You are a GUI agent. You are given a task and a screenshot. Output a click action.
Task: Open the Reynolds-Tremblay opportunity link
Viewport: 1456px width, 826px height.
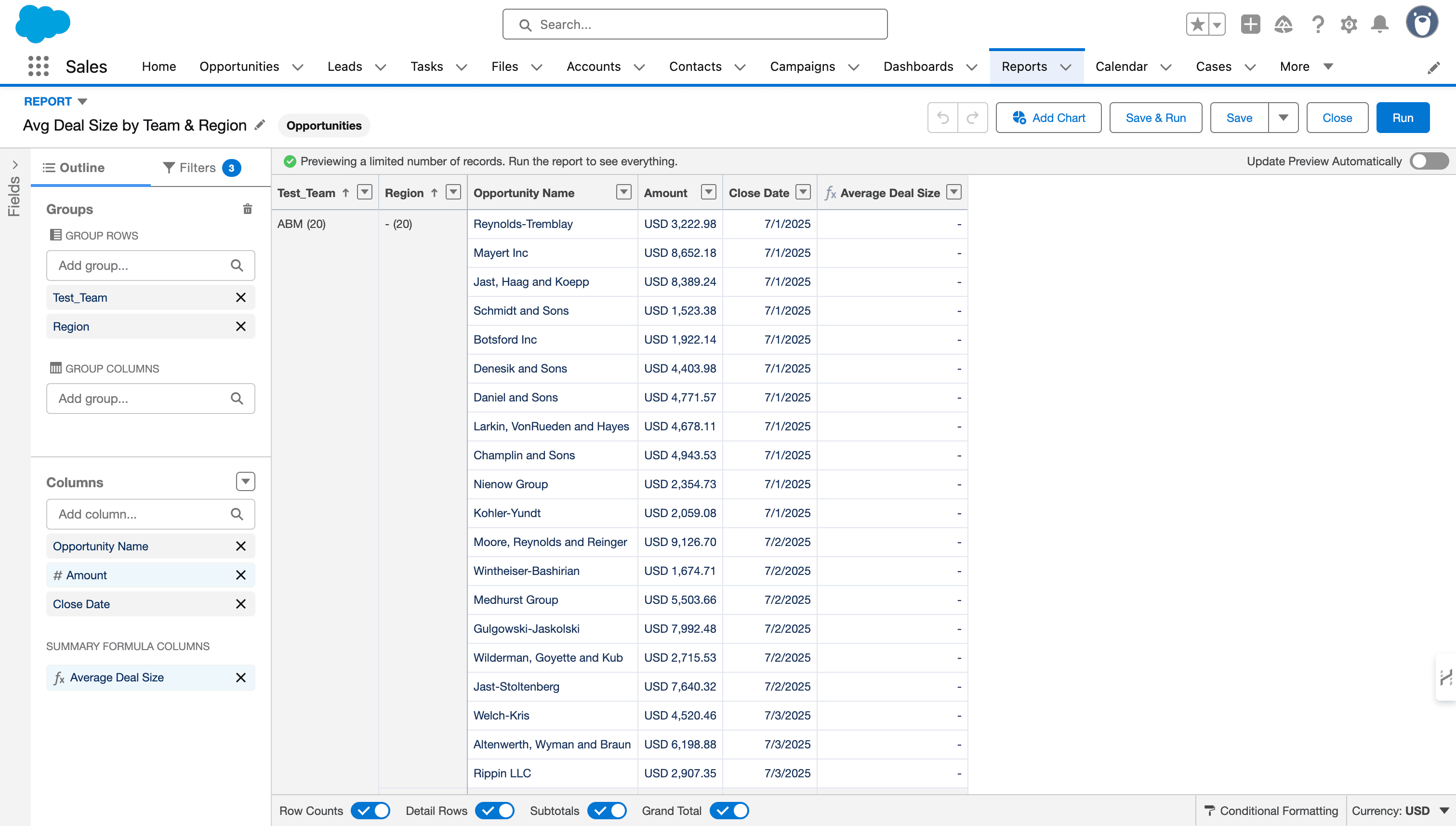tap(523, 224)
